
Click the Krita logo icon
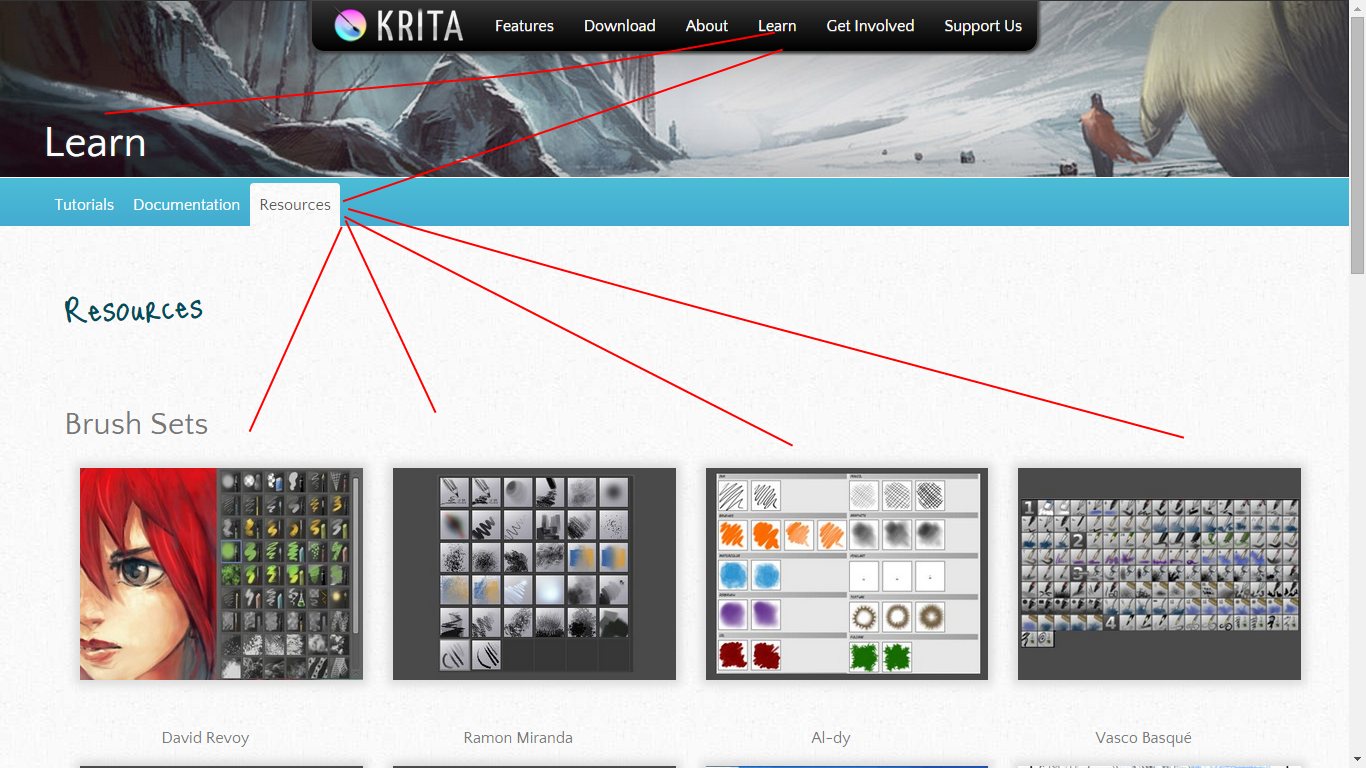[351, 25]
